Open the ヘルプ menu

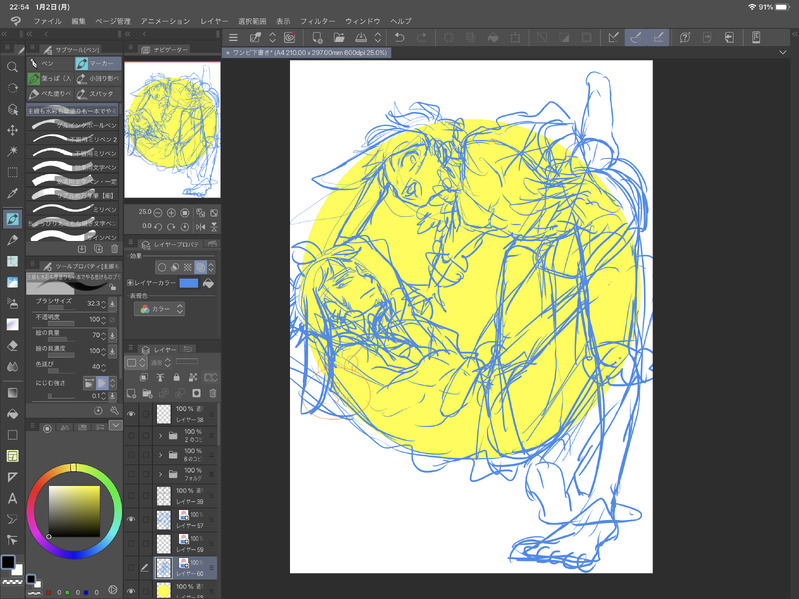(401, 21)
